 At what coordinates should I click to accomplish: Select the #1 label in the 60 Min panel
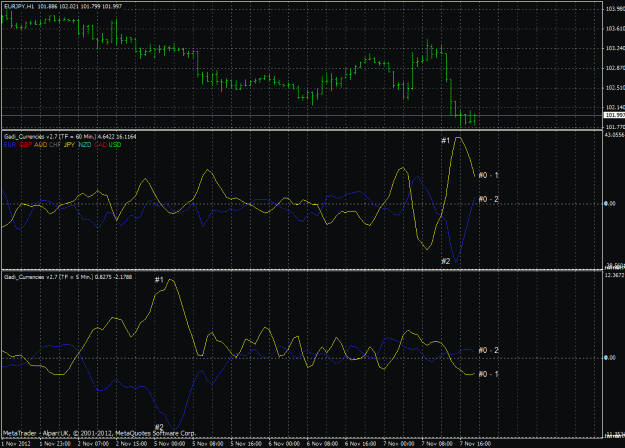445,140
